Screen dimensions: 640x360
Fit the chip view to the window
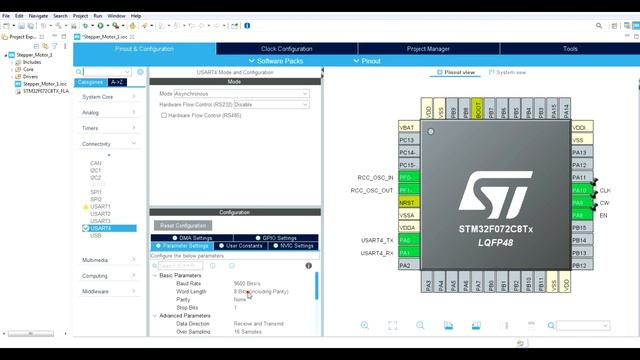pos(392,325)
